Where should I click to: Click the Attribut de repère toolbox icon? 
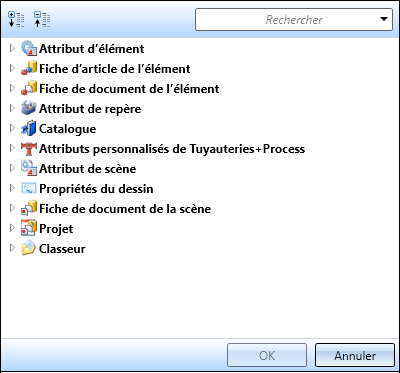click(29, 109)
